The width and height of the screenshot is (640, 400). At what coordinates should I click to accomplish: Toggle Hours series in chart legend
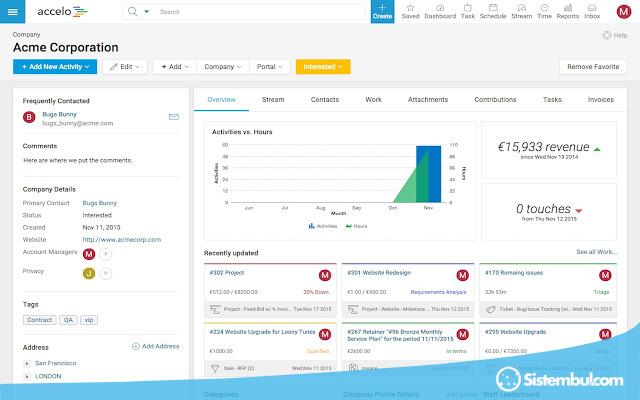356,226
